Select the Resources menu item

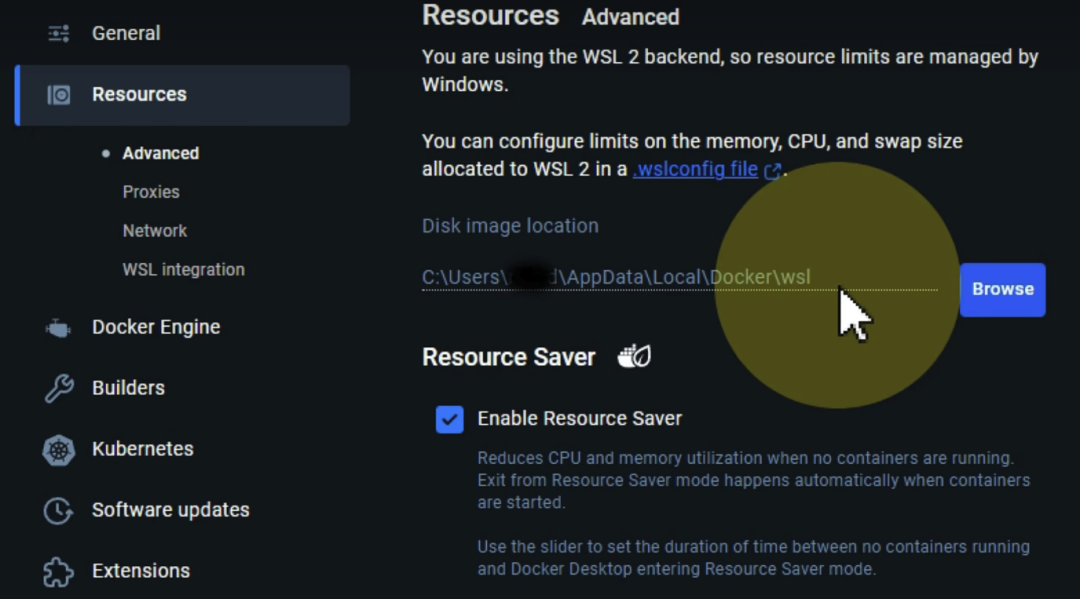tap(183, 95)
